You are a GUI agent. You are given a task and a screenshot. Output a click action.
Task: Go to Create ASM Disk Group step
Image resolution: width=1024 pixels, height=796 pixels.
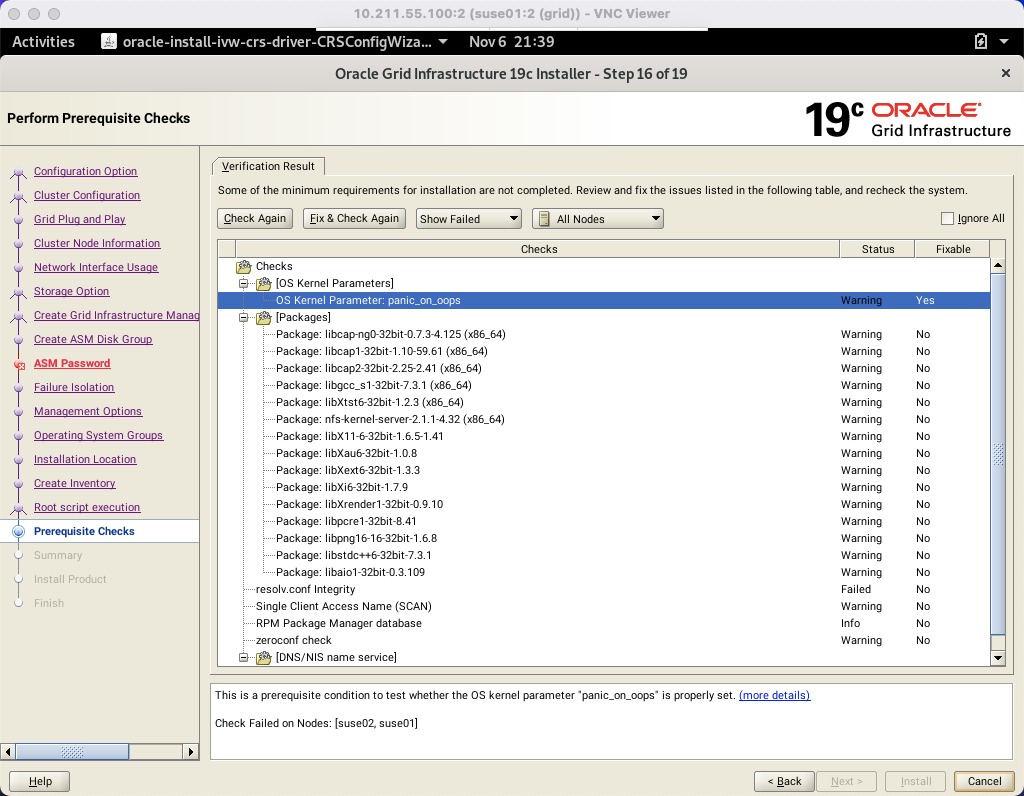[93, 340]
